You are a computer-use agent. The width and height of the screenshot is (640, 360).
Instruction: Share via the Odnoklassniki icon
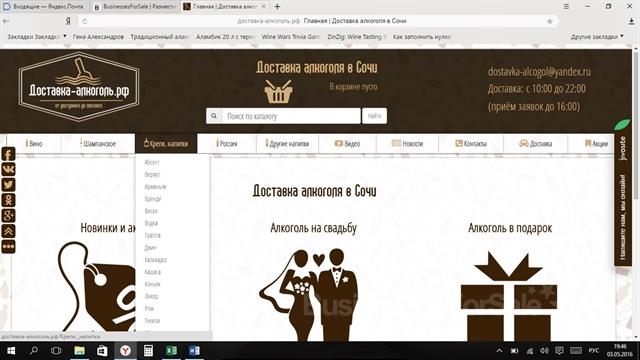tap(9, 200)
